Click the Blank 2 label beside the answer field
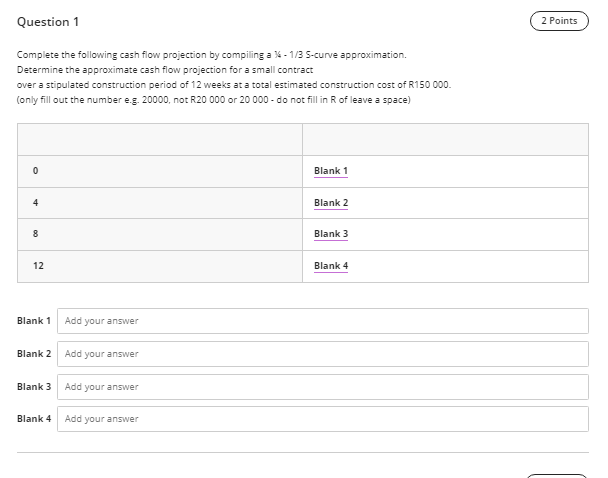This screenshot has height=478, width=608. click(x=34, y=354)
